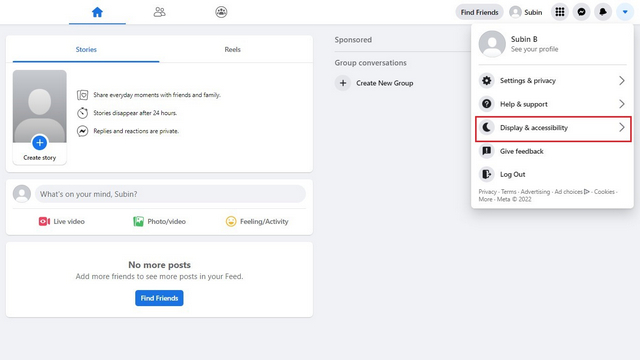This screenshot has height=360, width=640.
Task: Select Give feedback menu item
Action: [x=552, y=151]
